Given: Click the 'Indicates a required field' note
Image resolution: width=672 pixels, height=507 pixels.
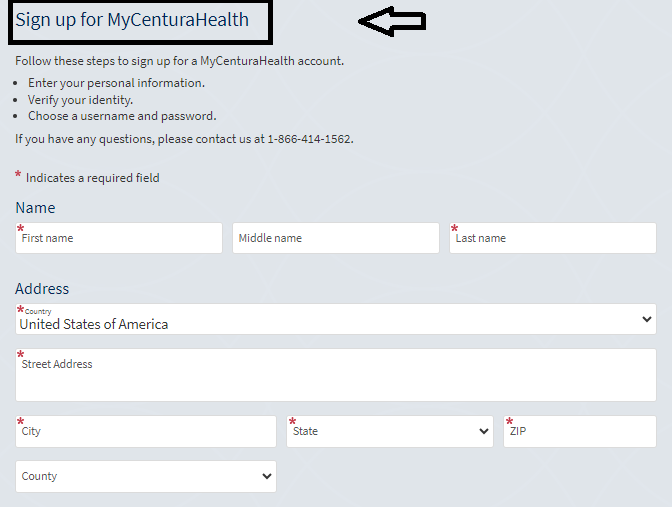Looking at the screenshot, I should coord(92,178).
